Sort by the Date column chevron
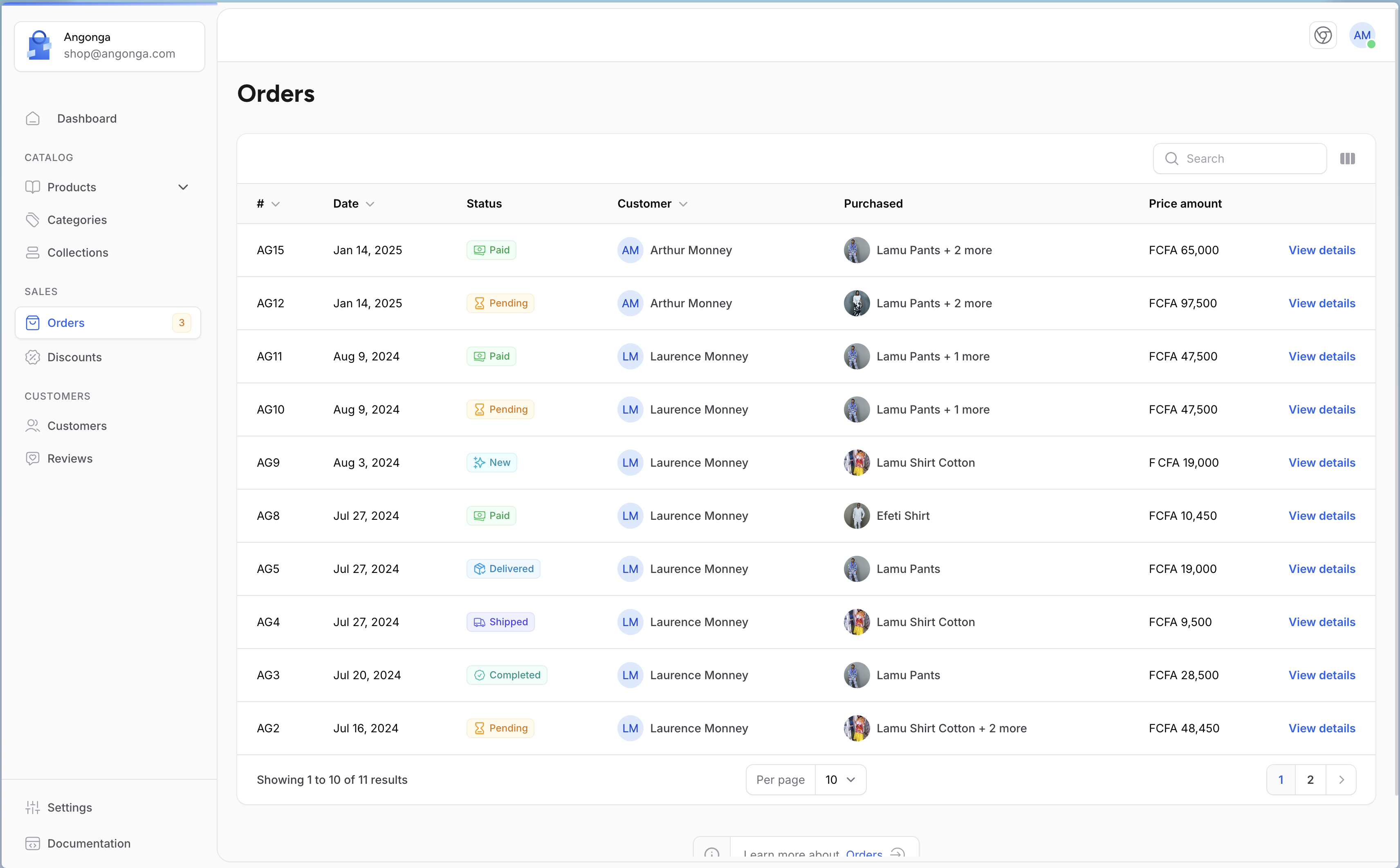This screenshot has width=1400, height=868. tap(370, 204)
